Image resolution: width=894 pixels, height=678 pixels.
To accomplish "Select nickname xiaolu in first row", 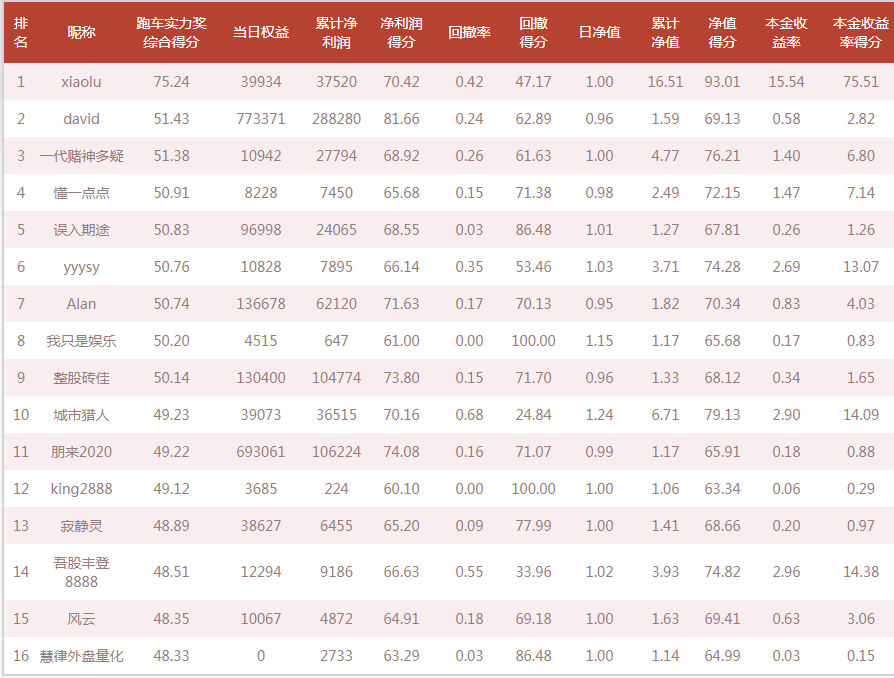I will tap(81, 82).
